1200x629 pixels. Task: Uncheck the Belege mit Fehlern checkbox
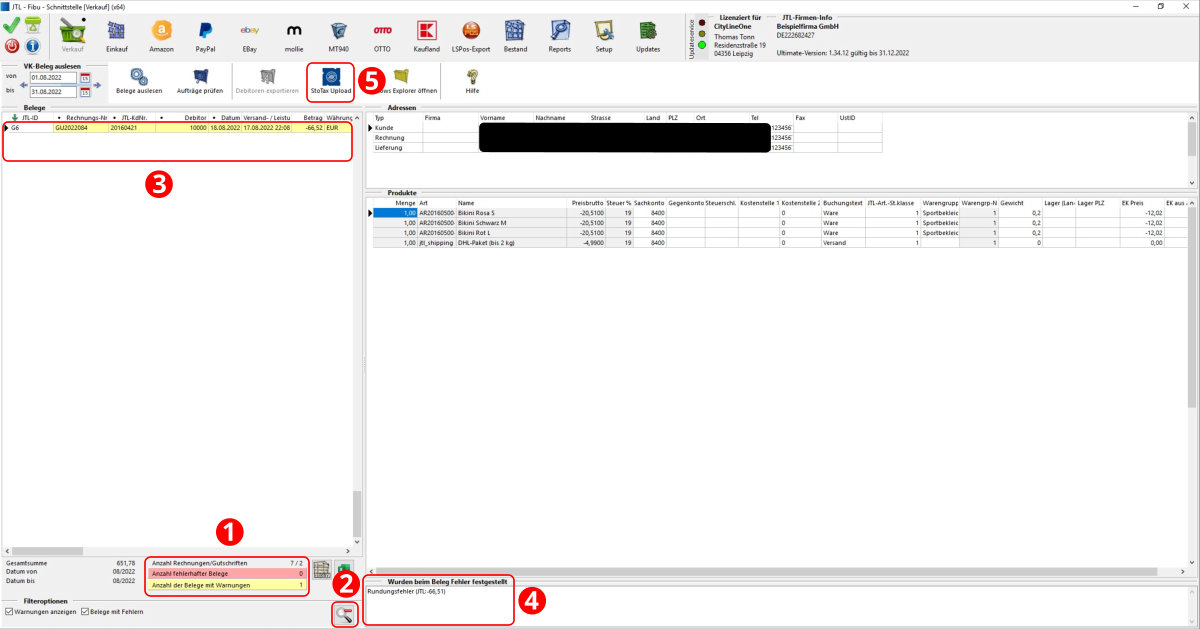(x=85, y=611)
